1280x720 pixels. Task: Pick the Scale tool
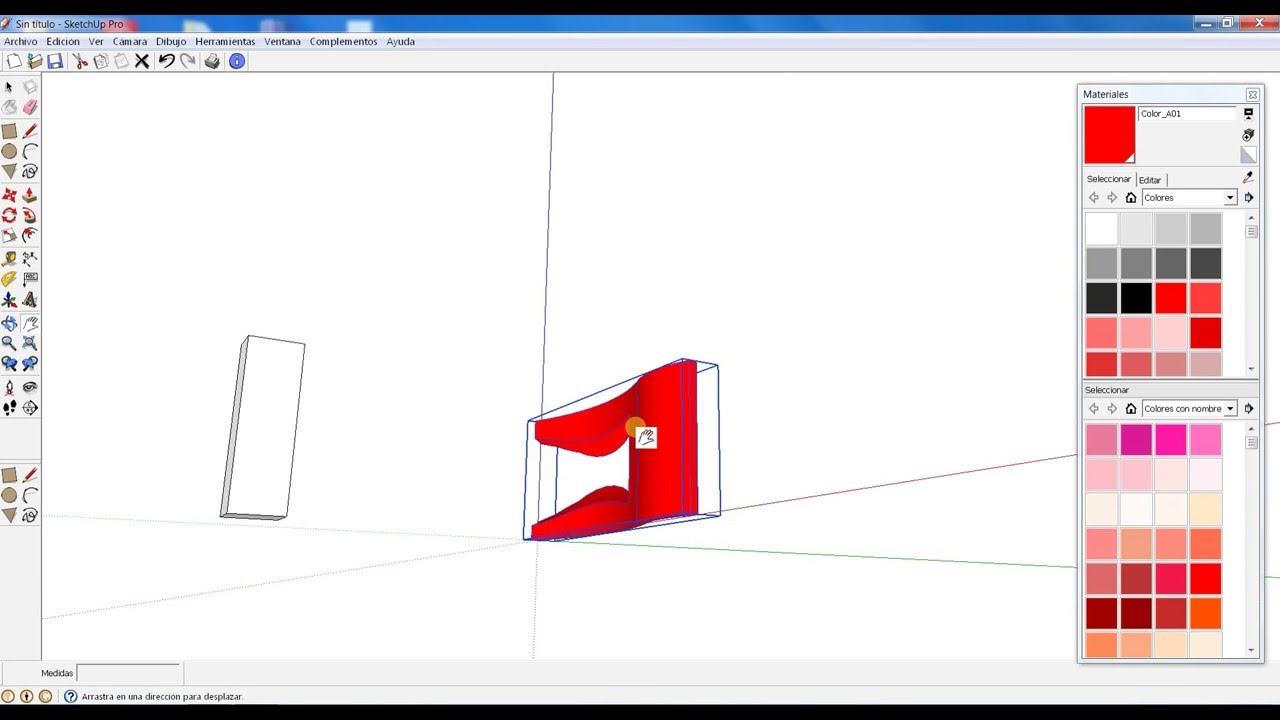click(x=9, y=235)
